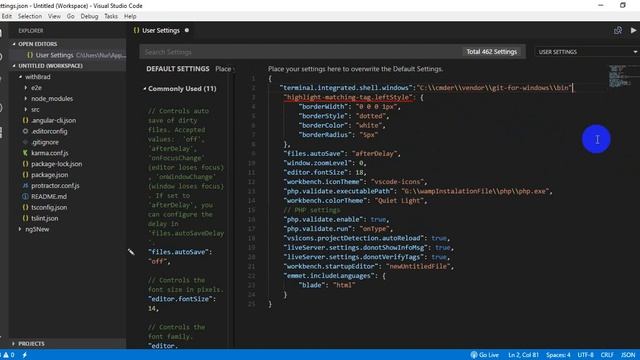Click the warnings count in status bar
This screenshot has width=640, height=360.
tap(9, 355)
